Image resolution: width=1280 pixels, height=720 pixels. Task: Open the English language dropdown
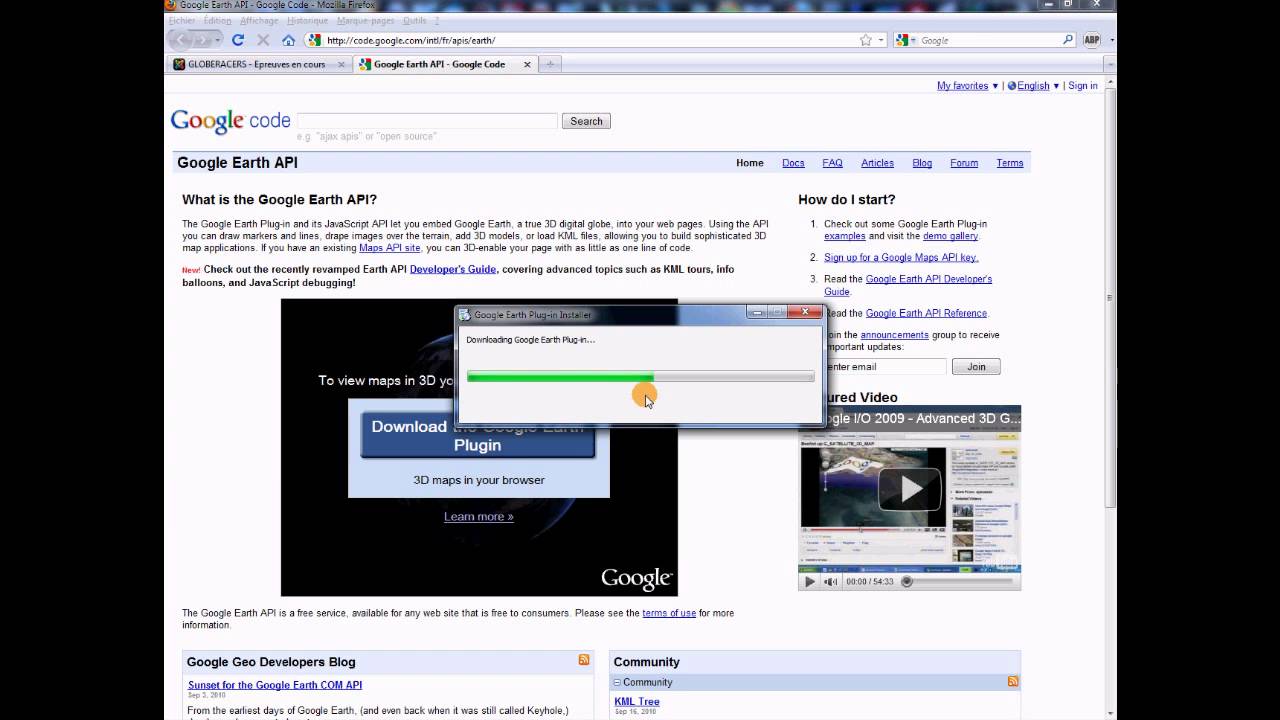1038,86
